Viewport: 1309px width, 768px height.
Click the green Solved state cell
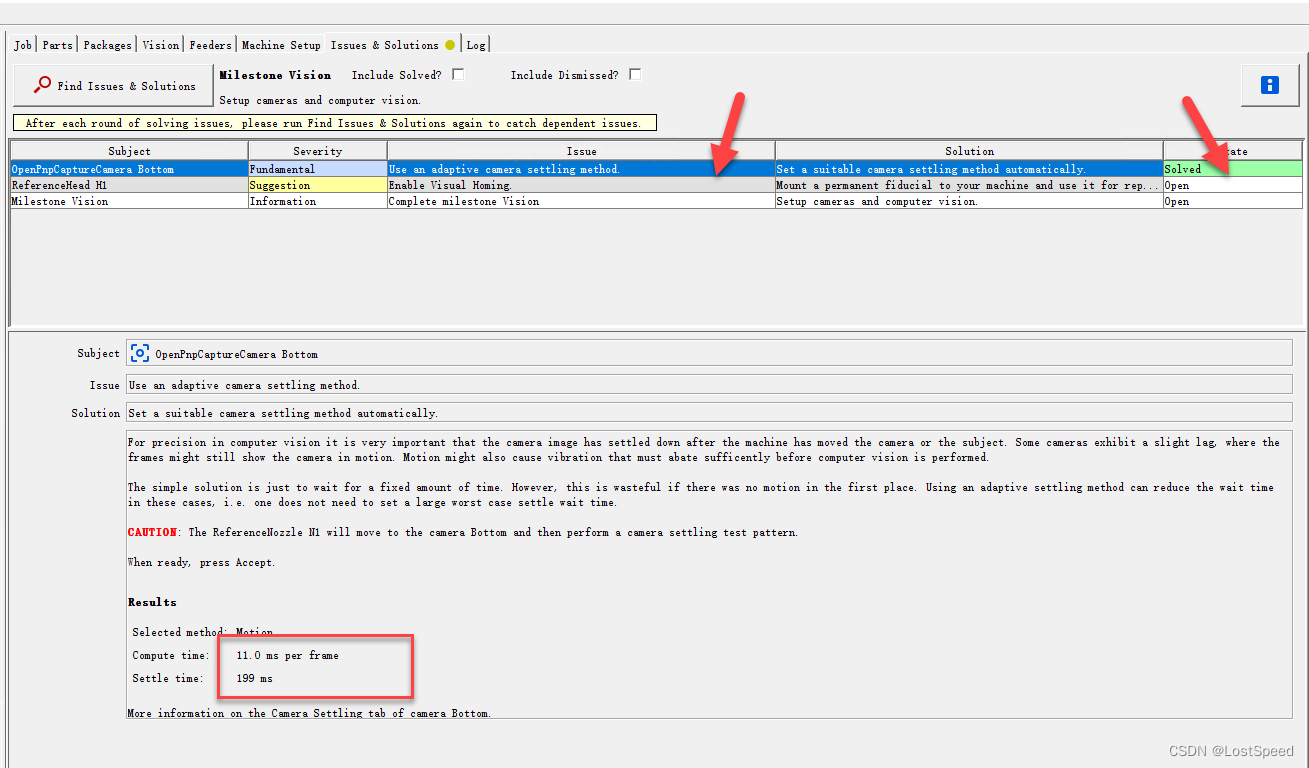click(x=1233, y=169)
